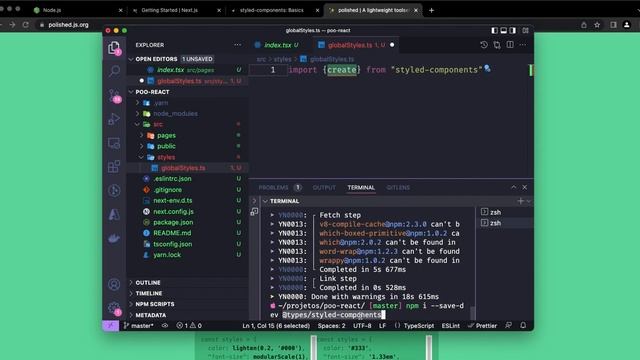640x360 pixels.
Task: Click the master branch in status bar
Action: (138, 325)
